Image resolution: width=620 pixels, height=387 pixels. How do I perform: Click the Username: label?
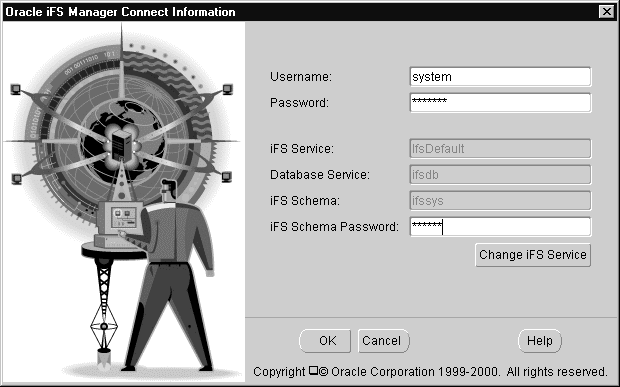[x=301, y=77]
